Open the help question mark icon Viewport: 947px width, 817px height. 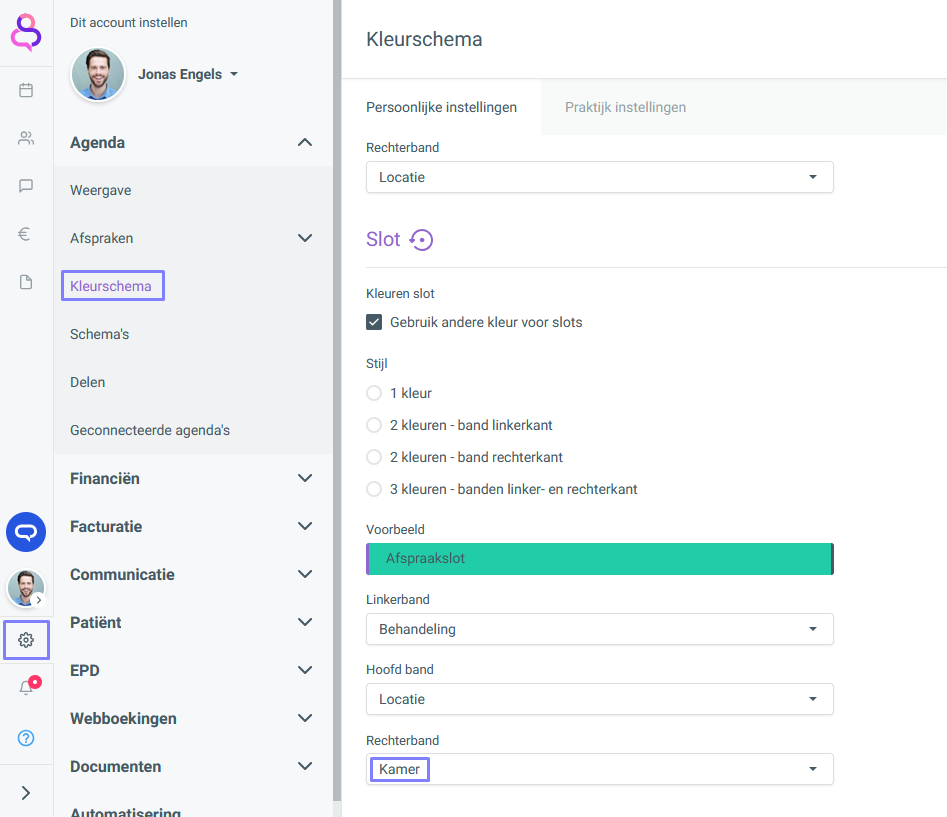pyautogui.click(x=26, y=738)
